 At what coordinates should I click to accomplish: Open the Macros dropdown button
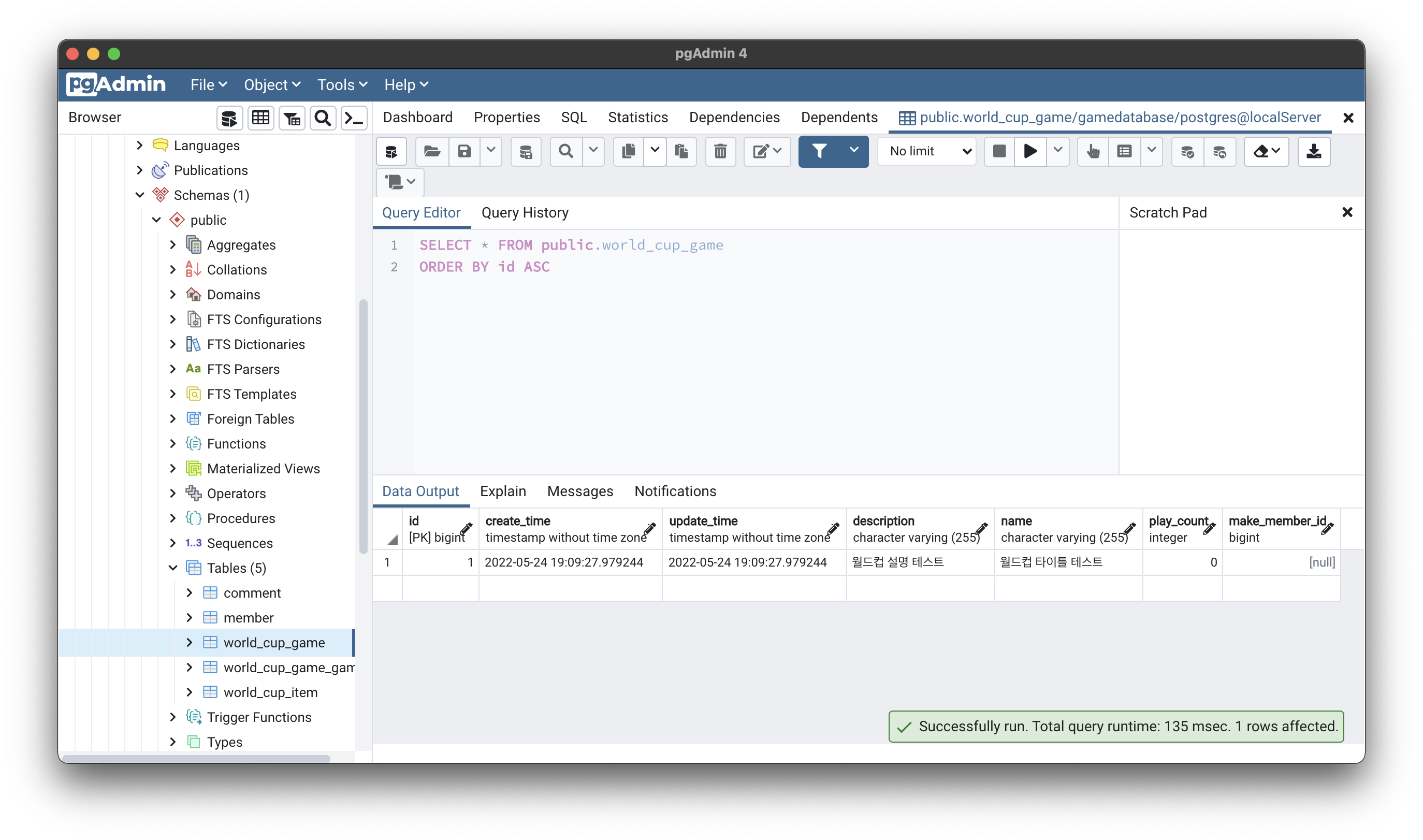pos(401,182)
